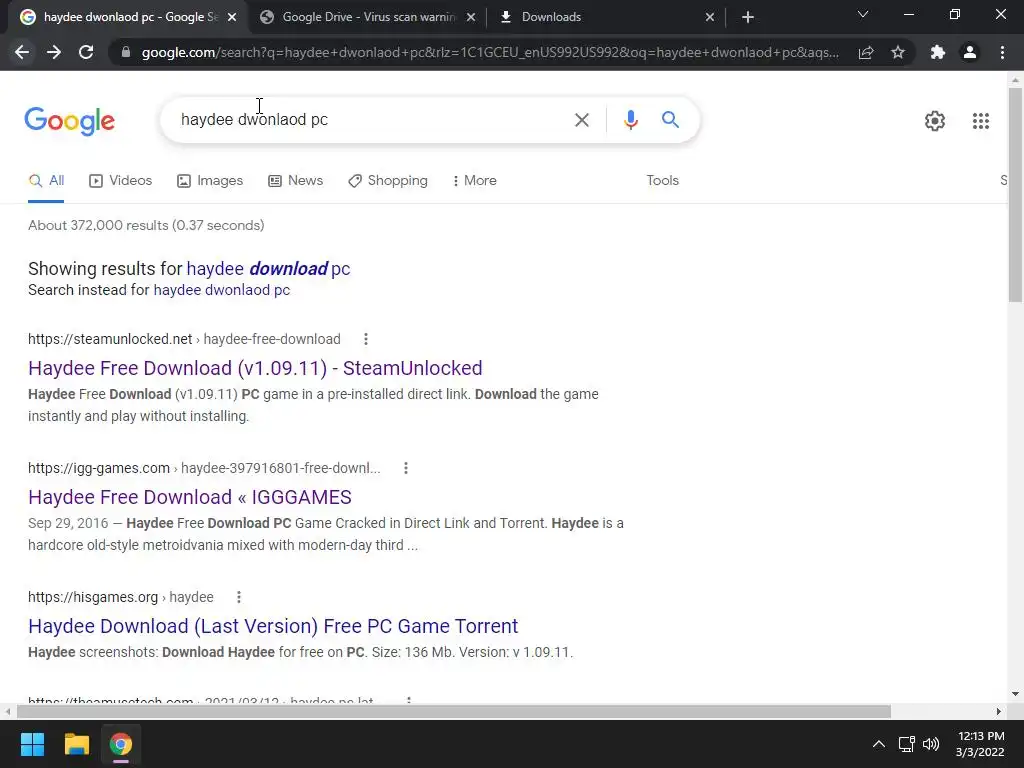Open Haydee Download Free PC Game Torrent result
The image size is (1024, 768).
click(273, 626)
